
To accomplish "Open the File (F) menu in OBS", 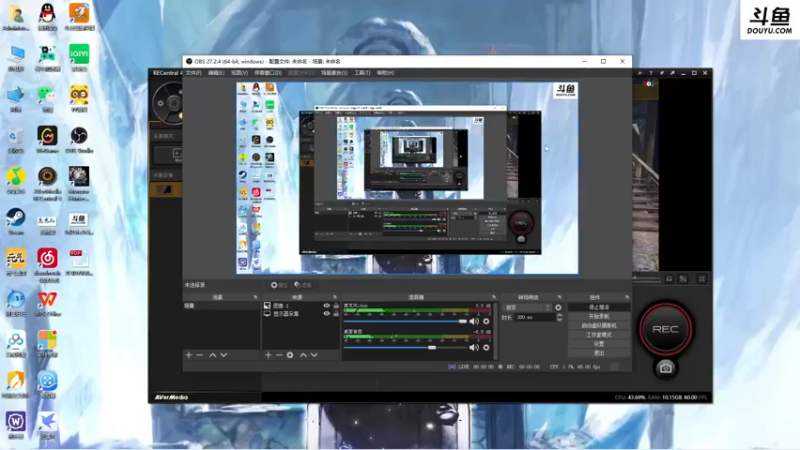I will 193,73.
